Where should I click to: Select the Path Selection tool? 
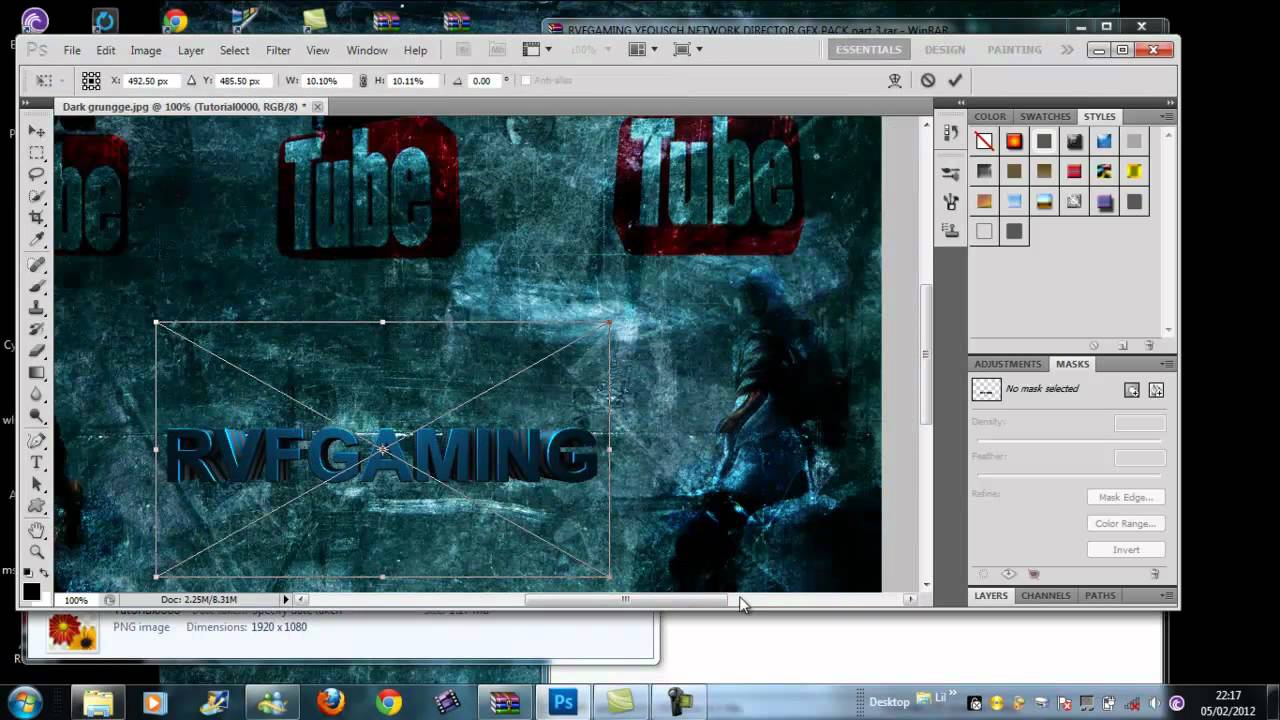[x=37, y=484]
